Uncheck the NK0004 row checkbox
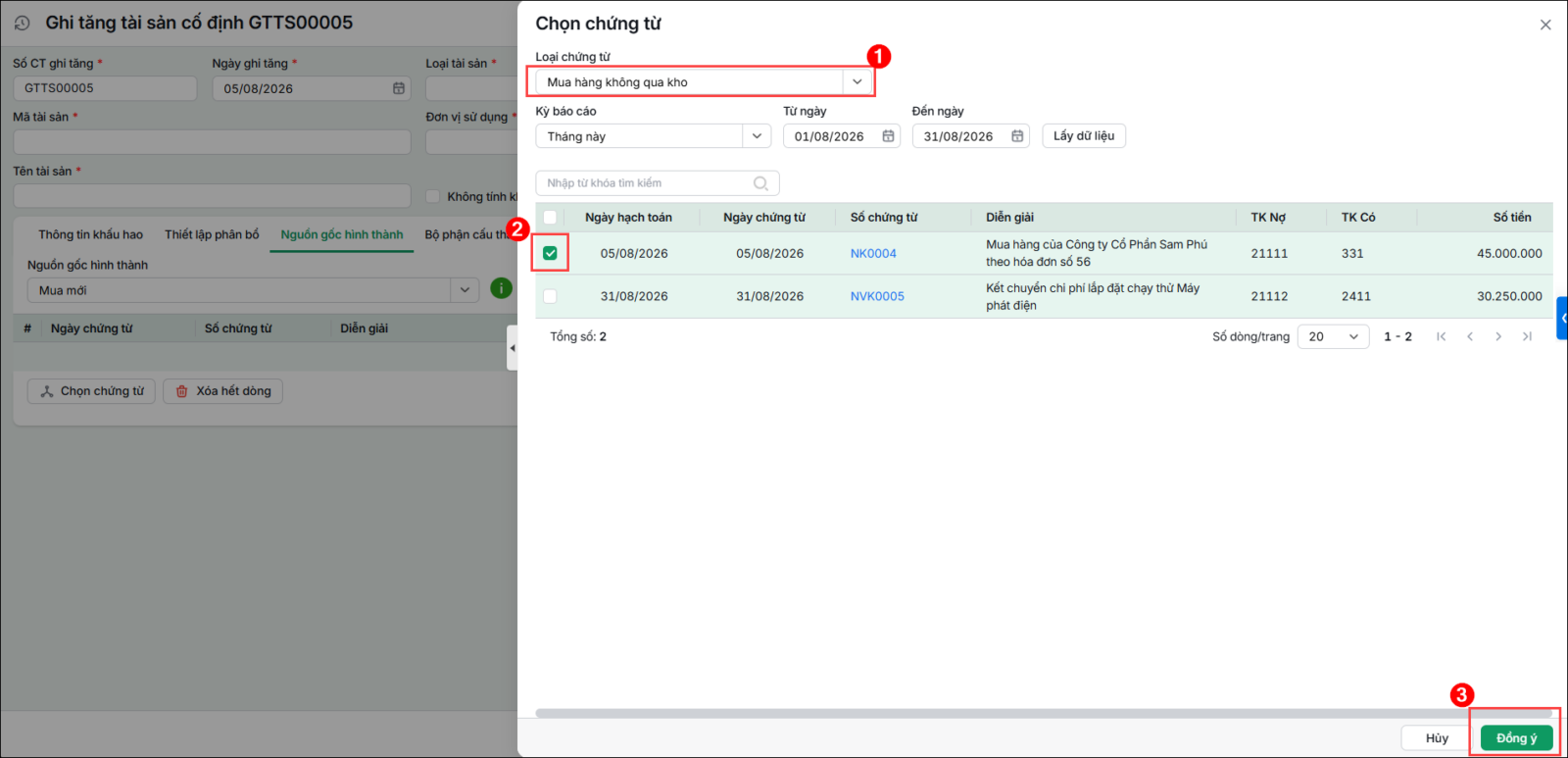Image resolution: width=1568 pixels, height=758 pixels. [550, 253]
